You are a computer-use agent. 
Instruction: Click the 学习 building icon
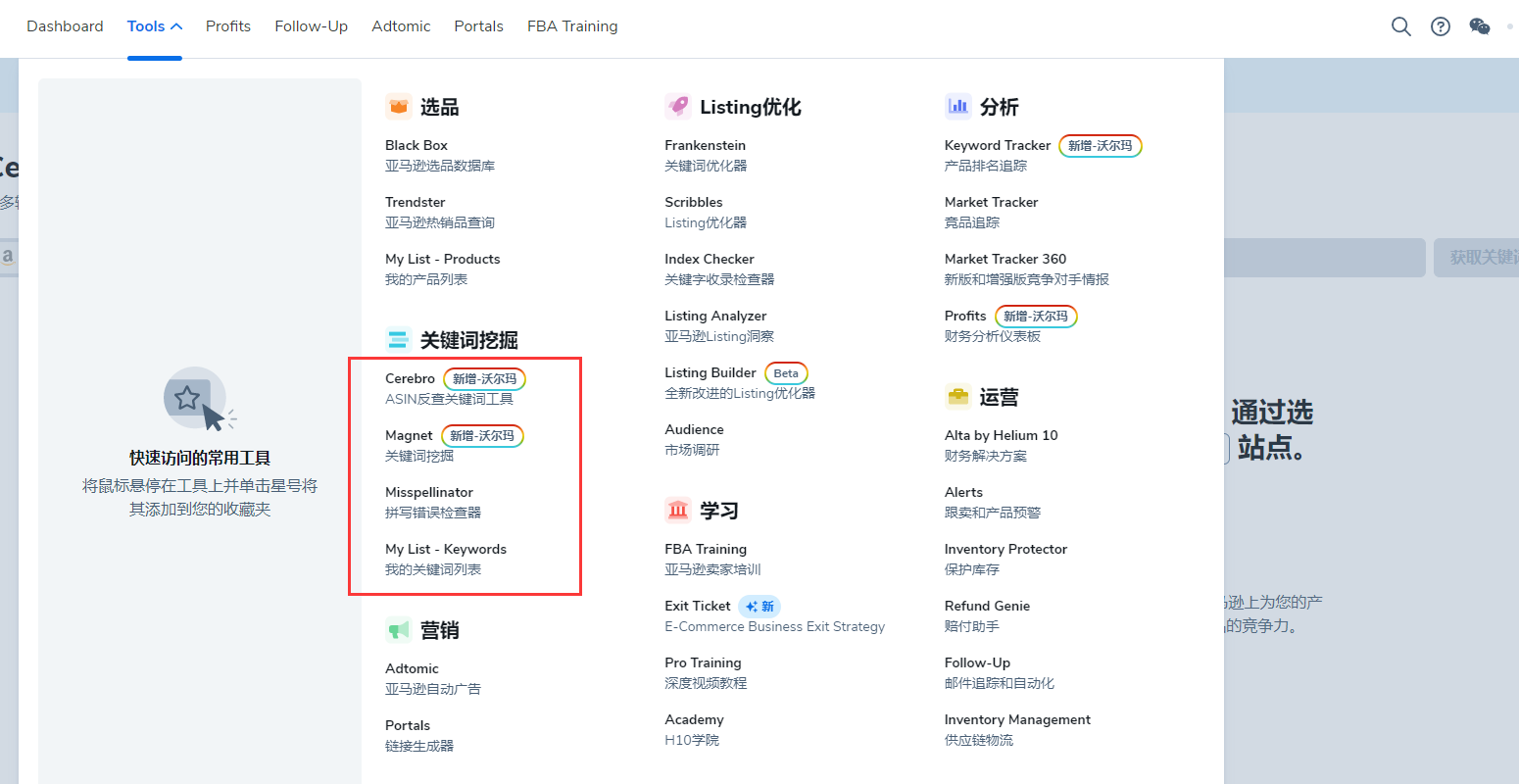tap(678, 510)
